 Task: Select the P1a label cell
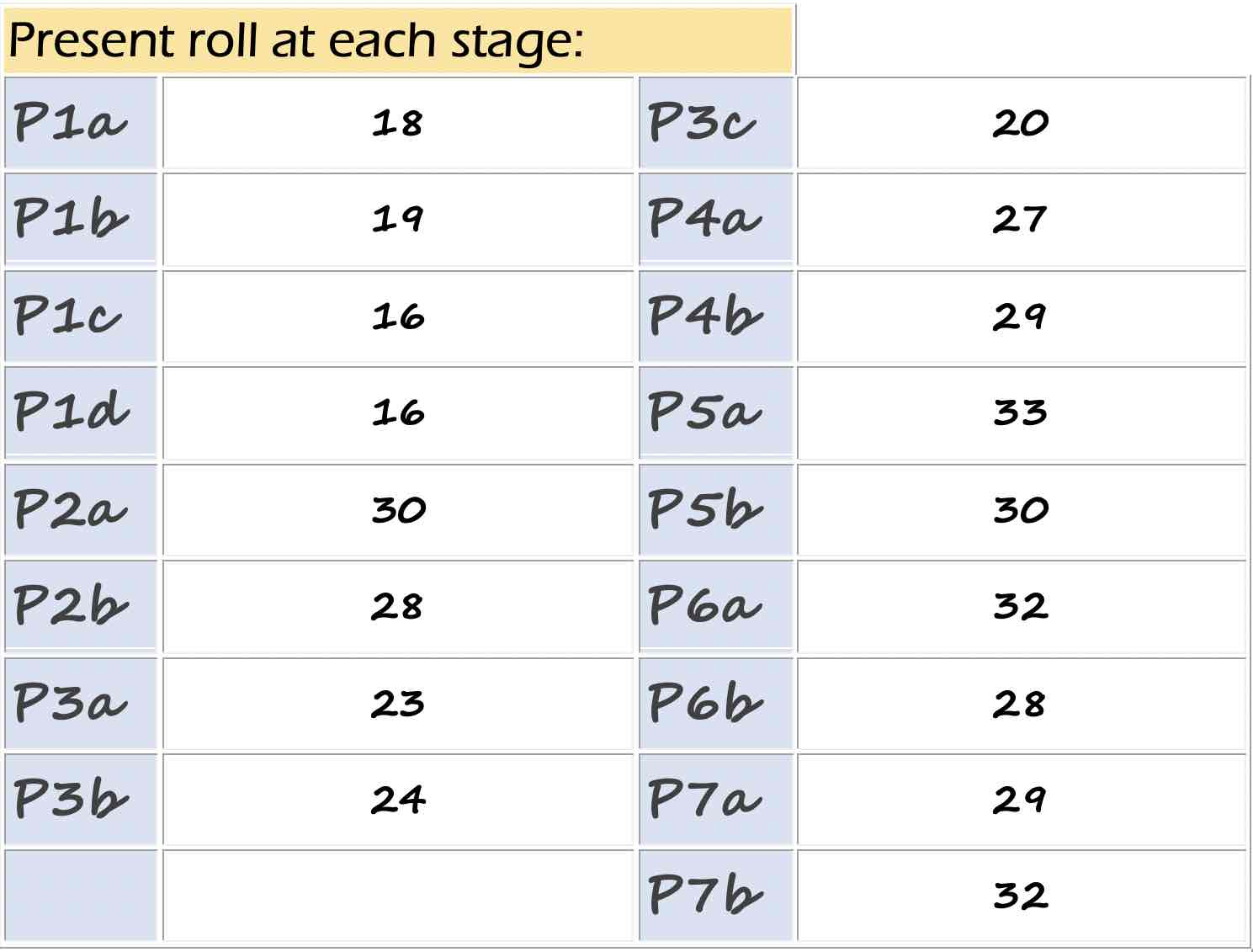click(81, 123)
